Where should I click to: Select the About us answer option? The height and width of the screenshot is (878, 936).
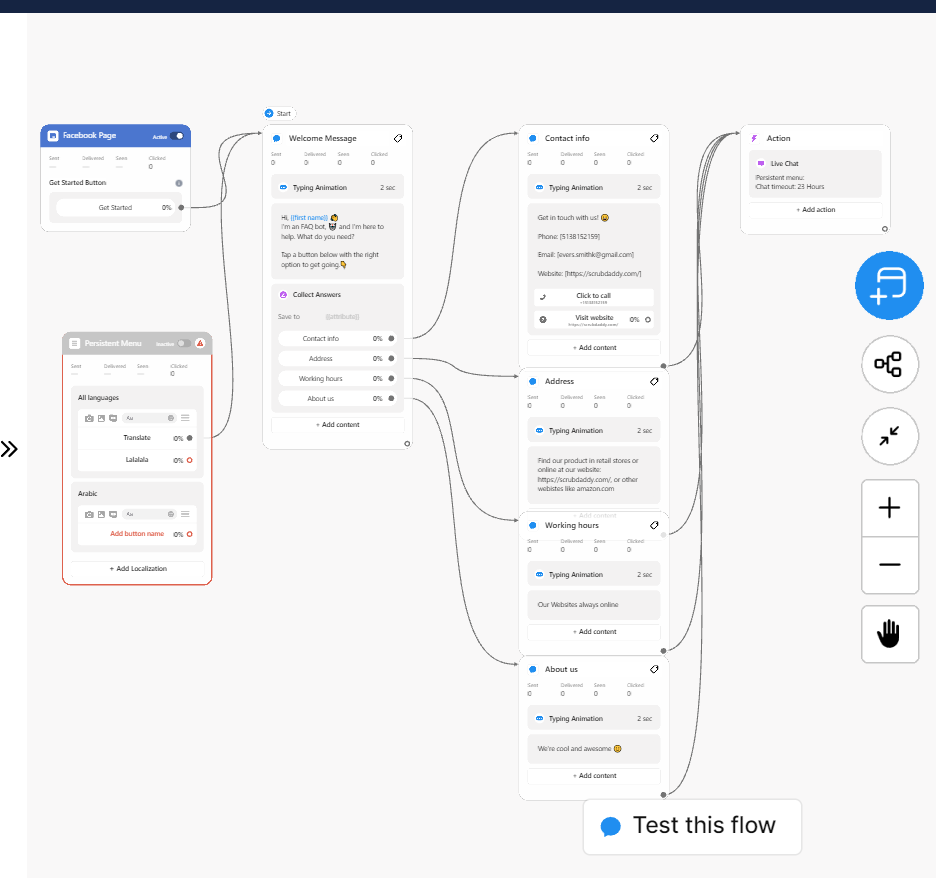point(320,399)
